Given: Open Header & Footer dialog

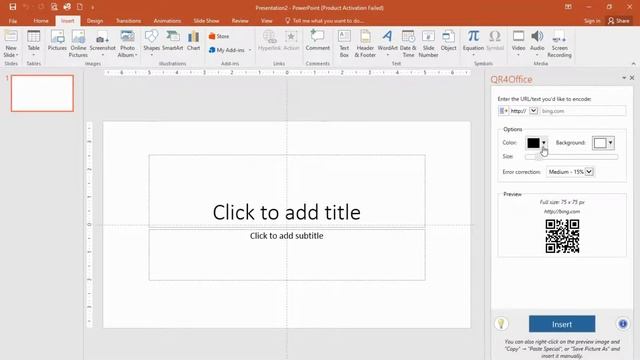Looking at the screenshot, I should [x=365, y=44].
